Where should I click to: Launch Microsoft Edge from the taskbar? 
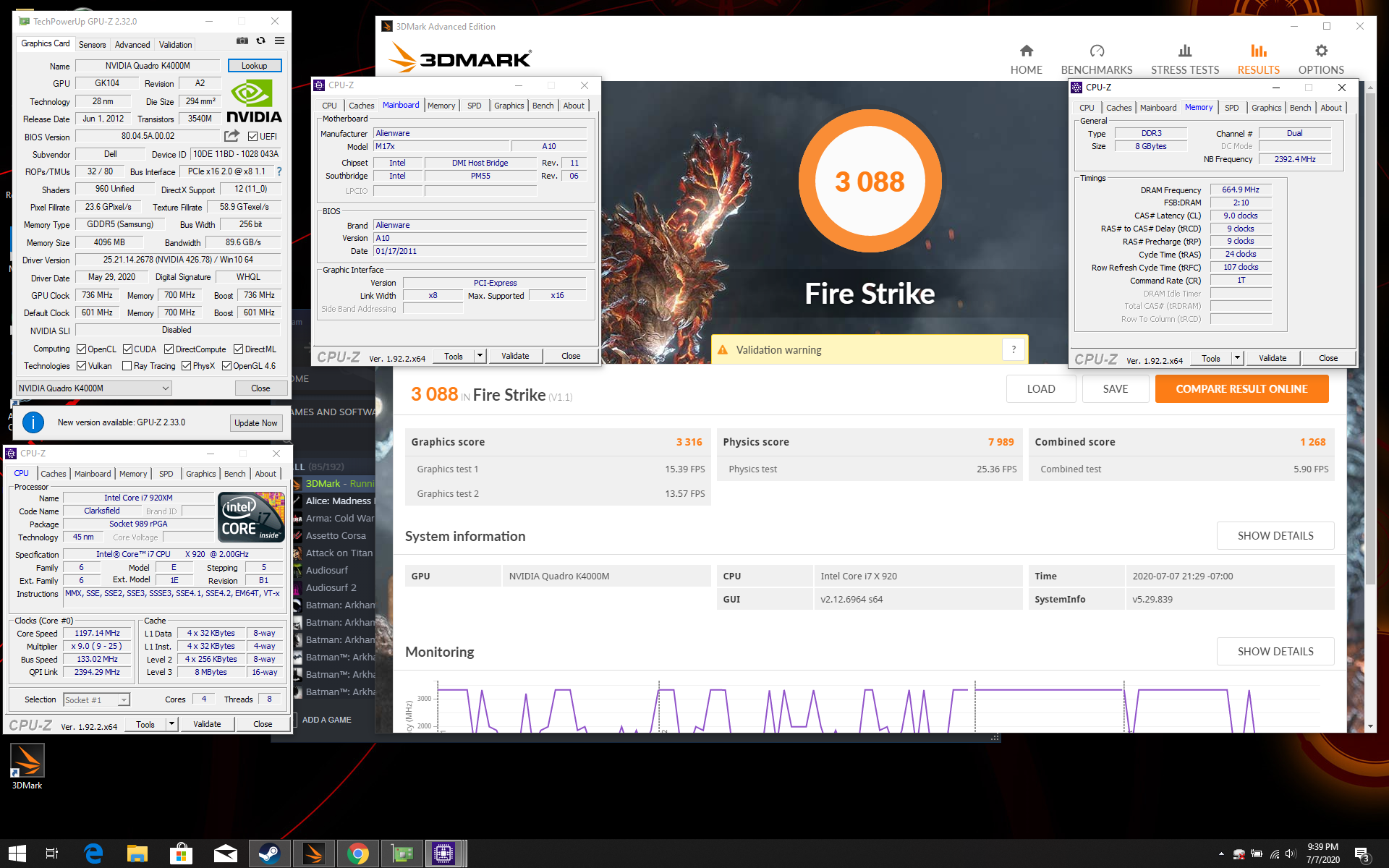tap(93, 854)
